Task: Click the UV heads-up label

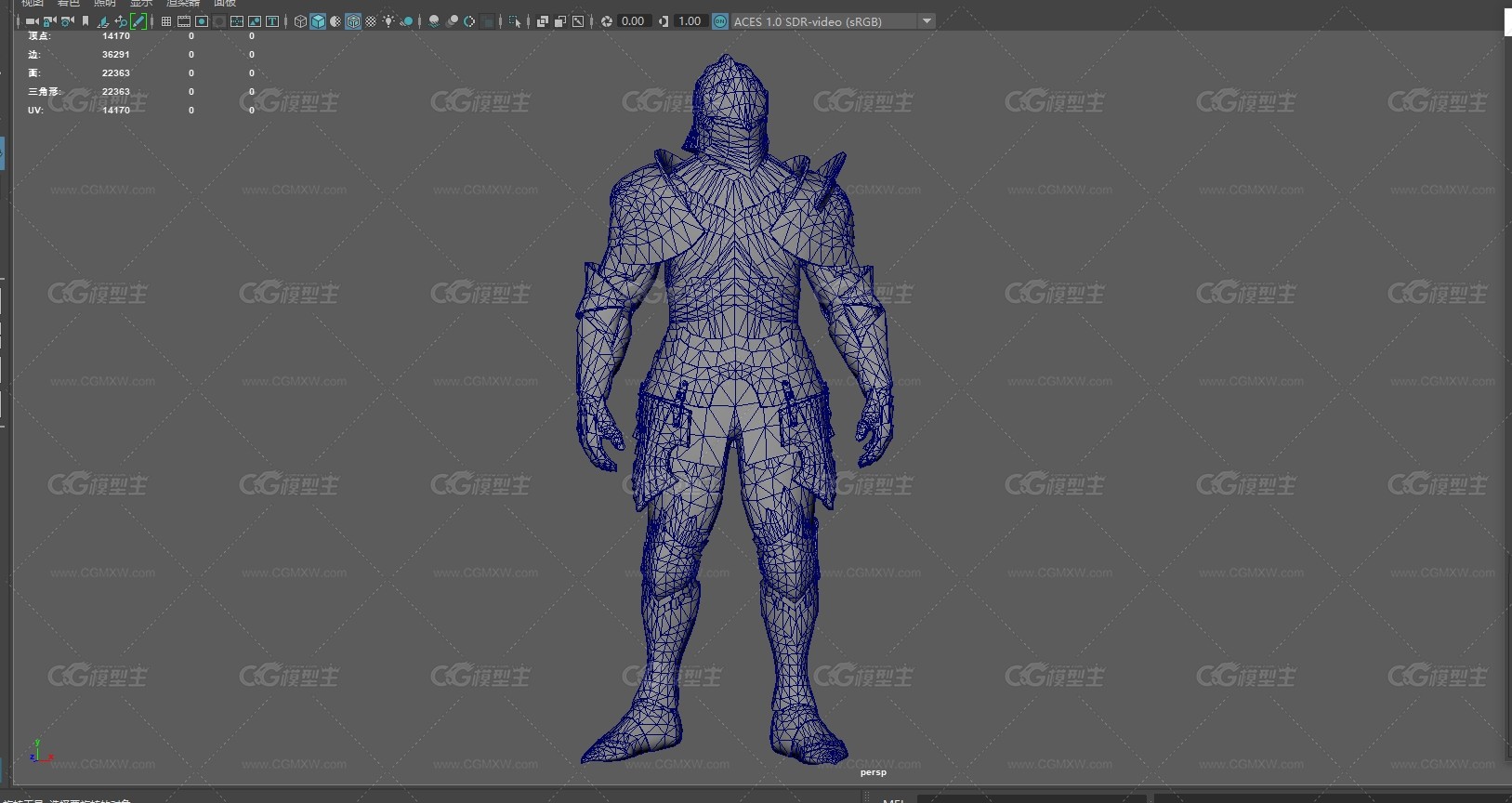Action: pyautogui.click(x=35, y=111)
